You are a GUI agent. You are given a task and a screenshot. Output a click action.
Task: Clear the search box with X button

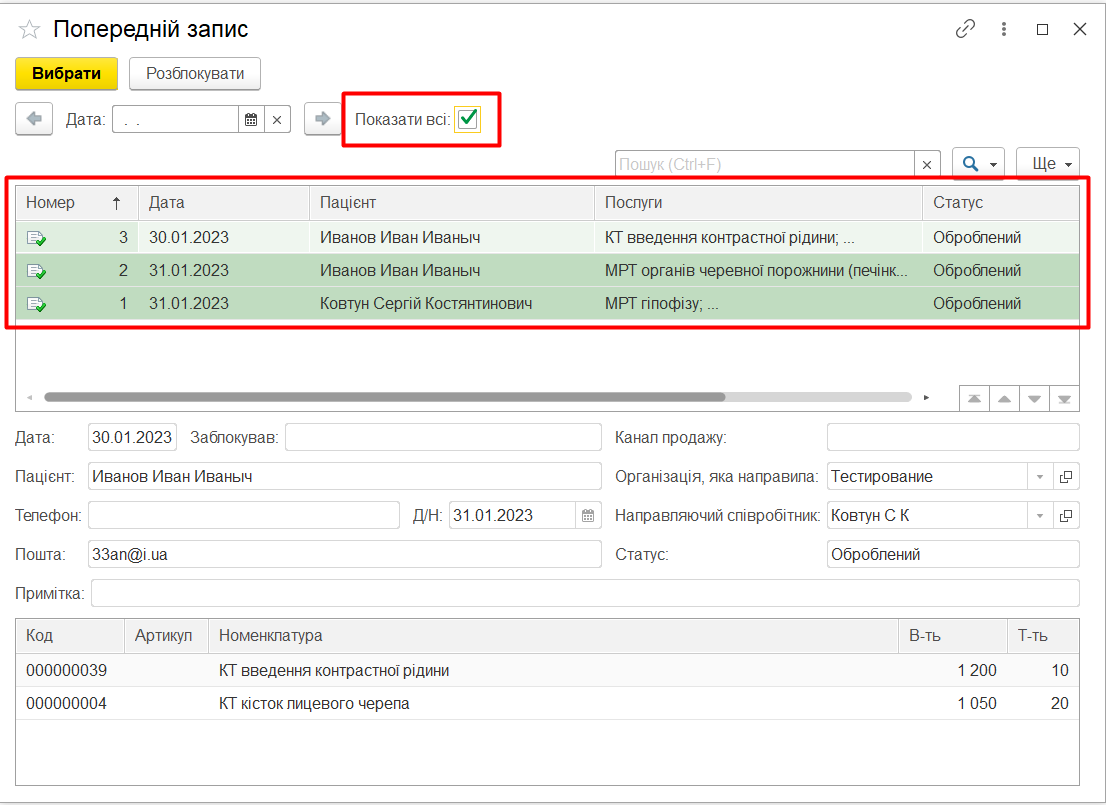[927, 164]
